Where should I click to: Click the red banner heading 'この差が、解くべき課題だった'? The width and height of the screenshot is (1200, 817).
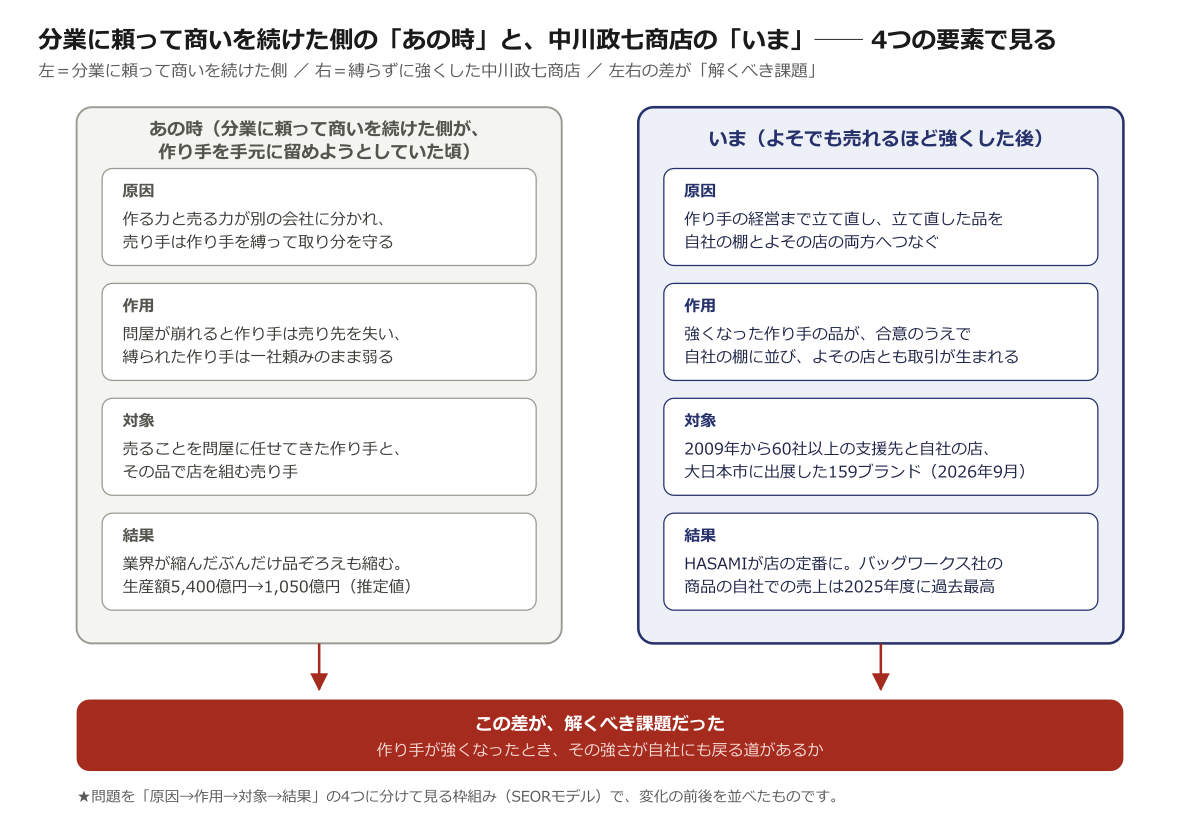[600, 723]
